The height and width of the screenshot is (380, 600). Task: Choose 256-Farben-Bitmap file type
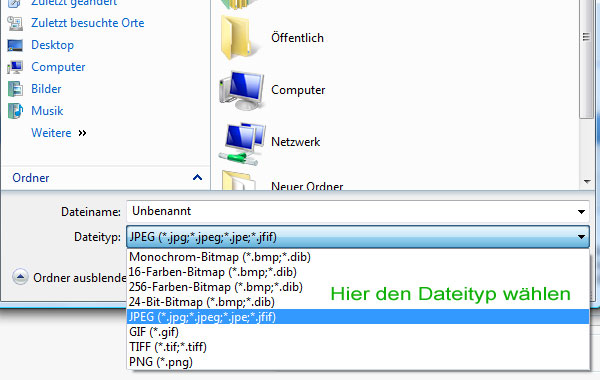click(x=358, y=287)
